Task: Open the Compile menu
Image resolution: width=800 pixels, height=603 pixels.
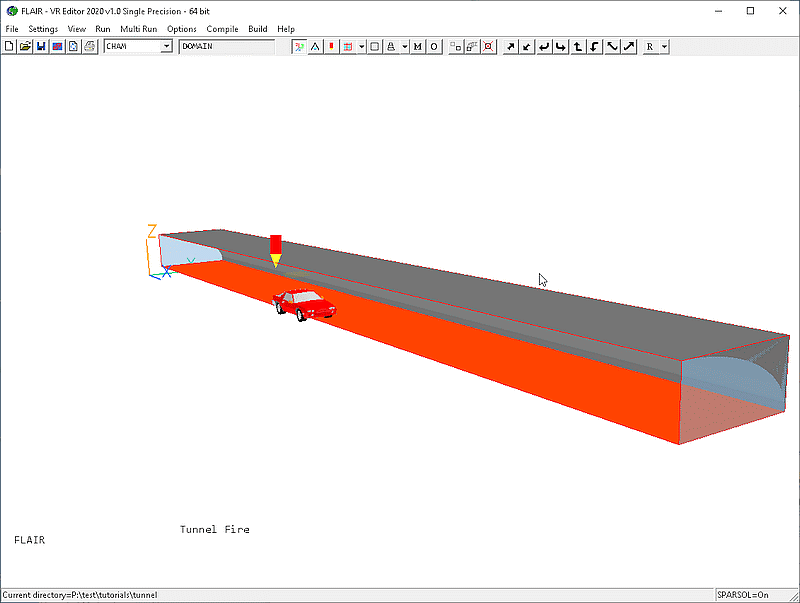Action: pyautogui.click(x=222, y=29)
